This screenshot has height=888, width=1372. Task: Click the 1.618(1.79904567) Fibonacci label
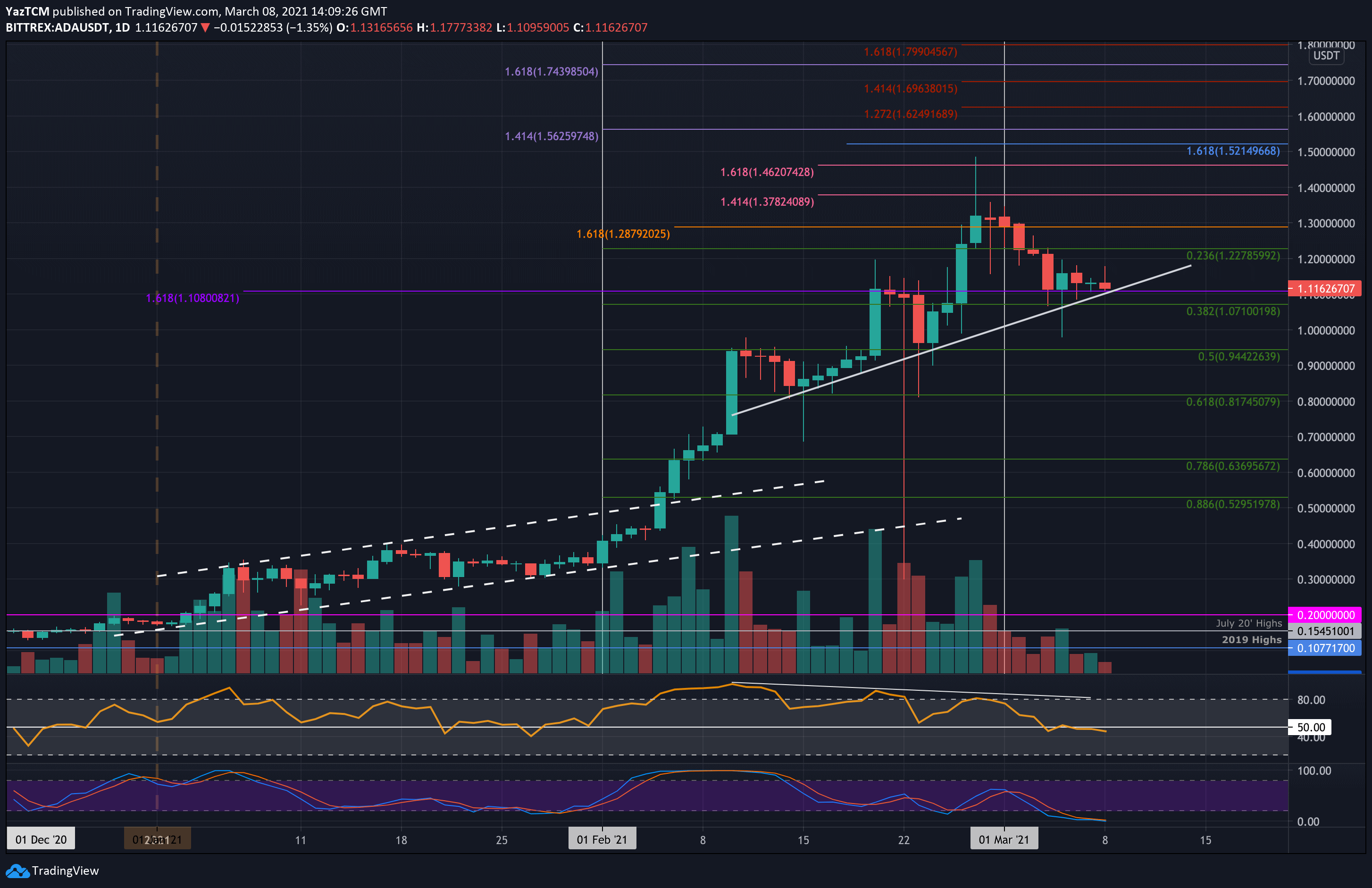[910, 52]
